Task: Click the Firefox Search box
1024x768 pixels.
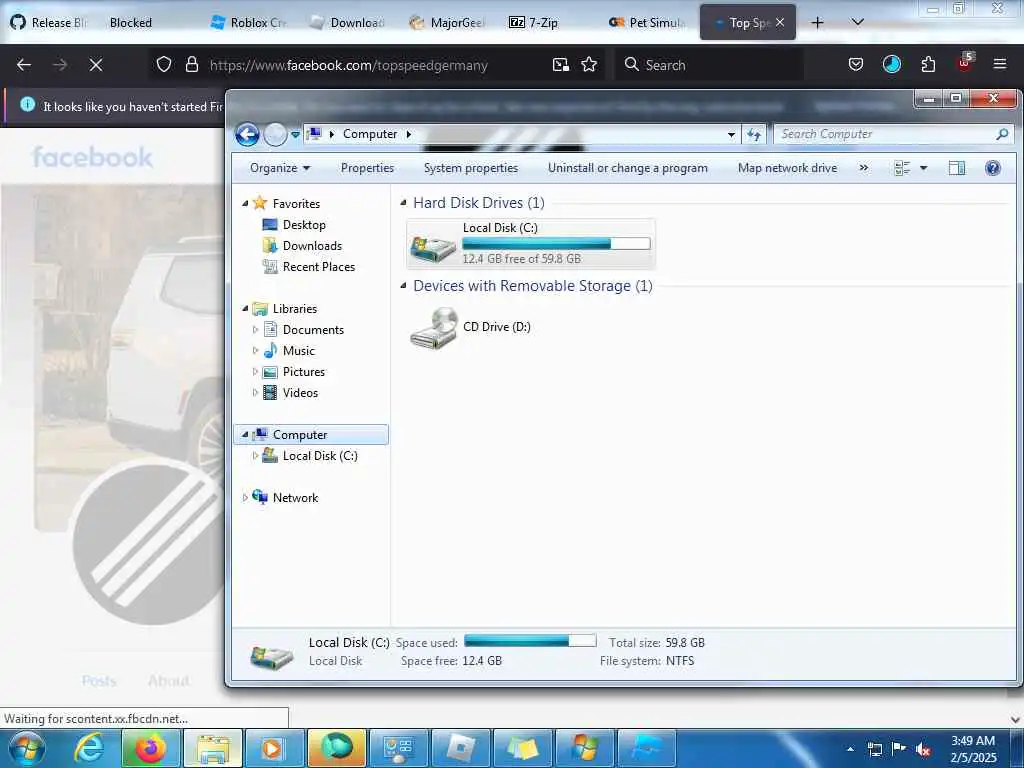Action: pos(709,65)
